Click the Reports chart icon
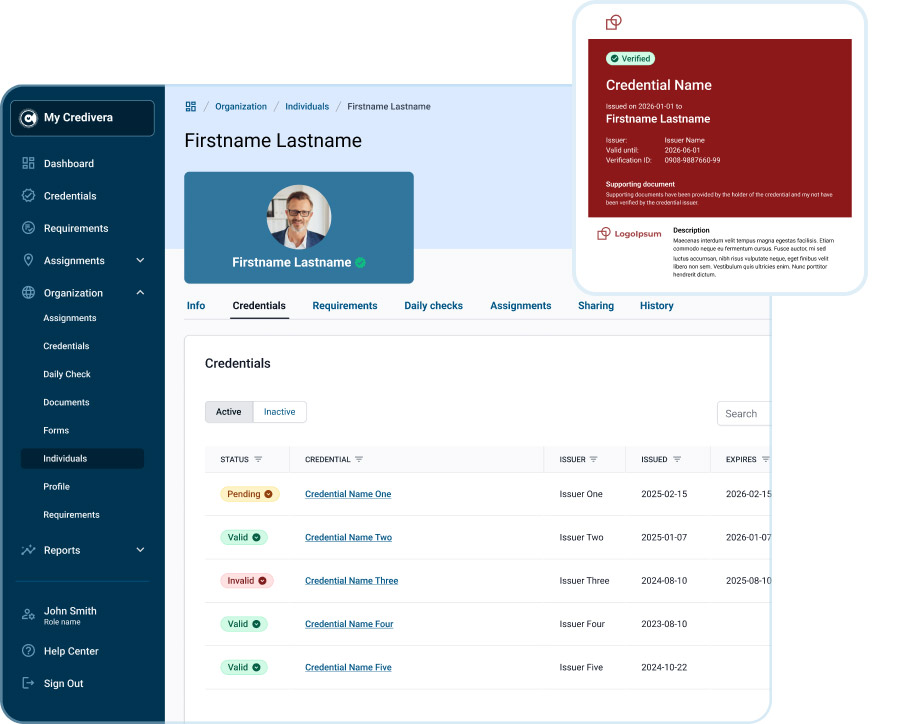 click(x=28, y=550)
